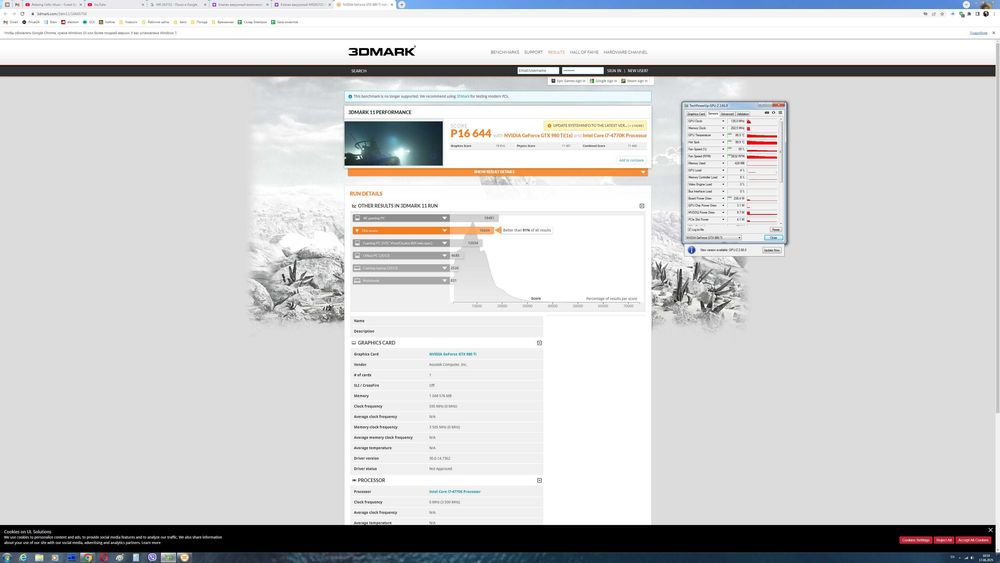Focus the Email/Username input field
The height and width of the screenshot is (563, 1000).
pyautogui.click(x=538, y=71)
